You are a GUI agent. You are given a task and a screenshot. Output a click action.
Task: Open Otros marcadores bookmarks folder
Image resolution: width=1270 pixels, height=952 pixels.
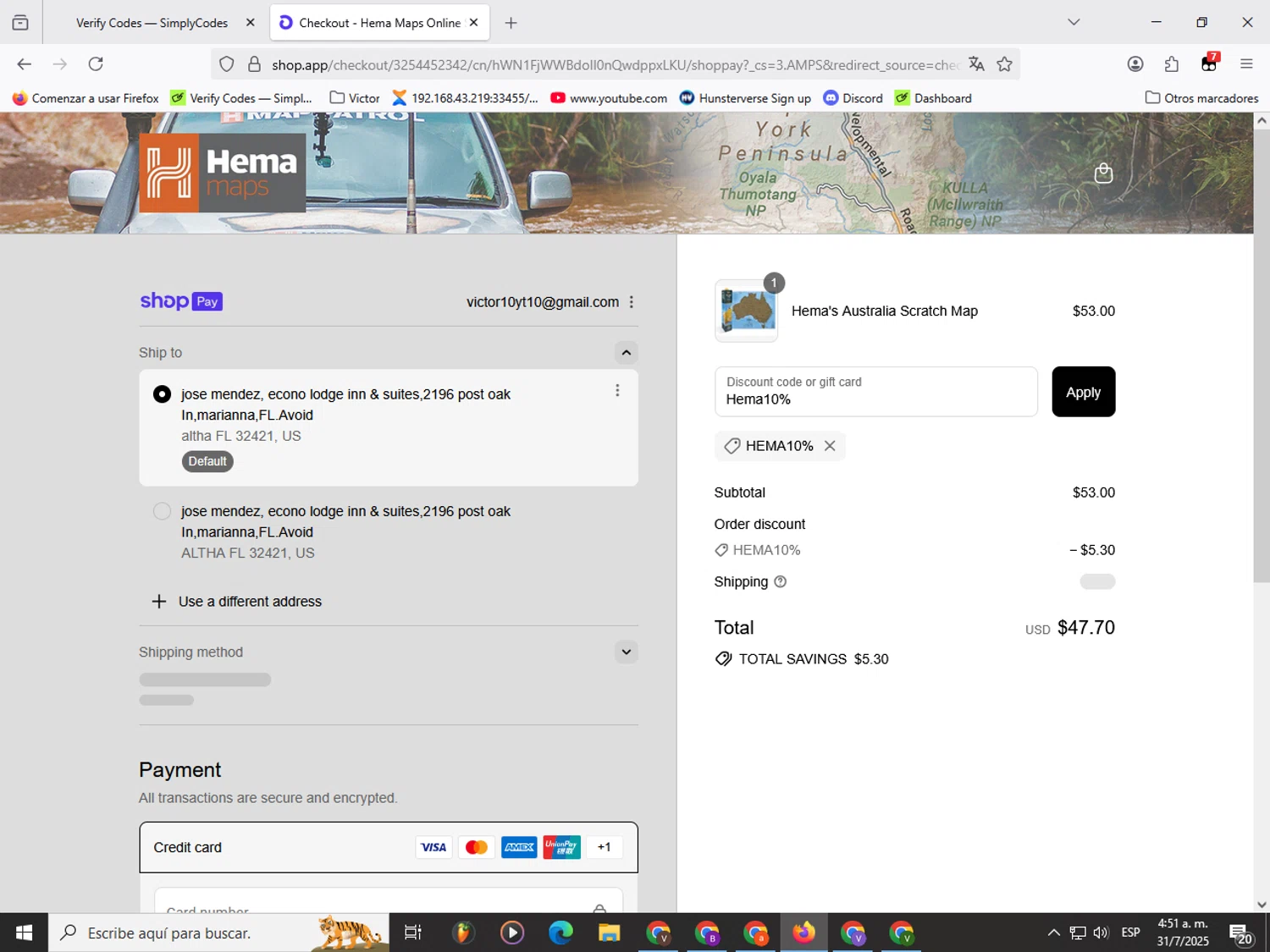tap(1201, 98)
